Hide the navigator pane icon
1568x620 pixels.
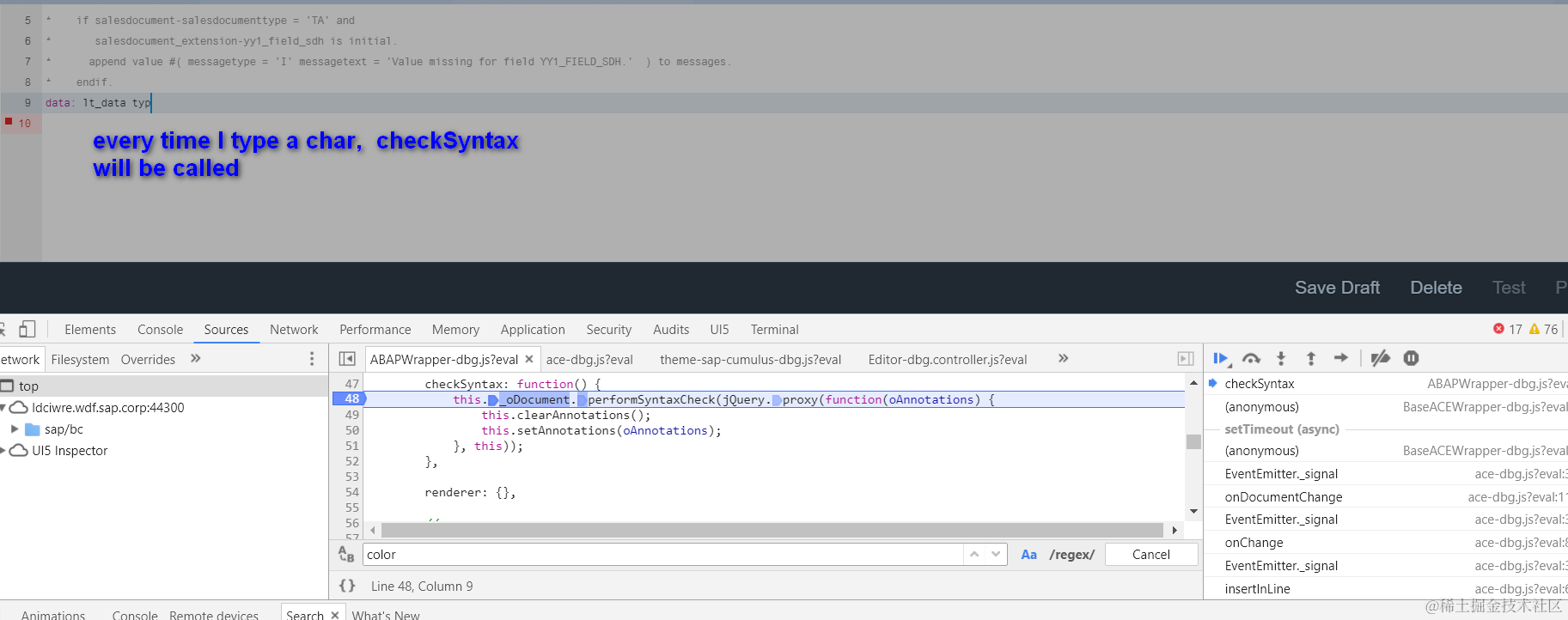[x=347, y=359]
